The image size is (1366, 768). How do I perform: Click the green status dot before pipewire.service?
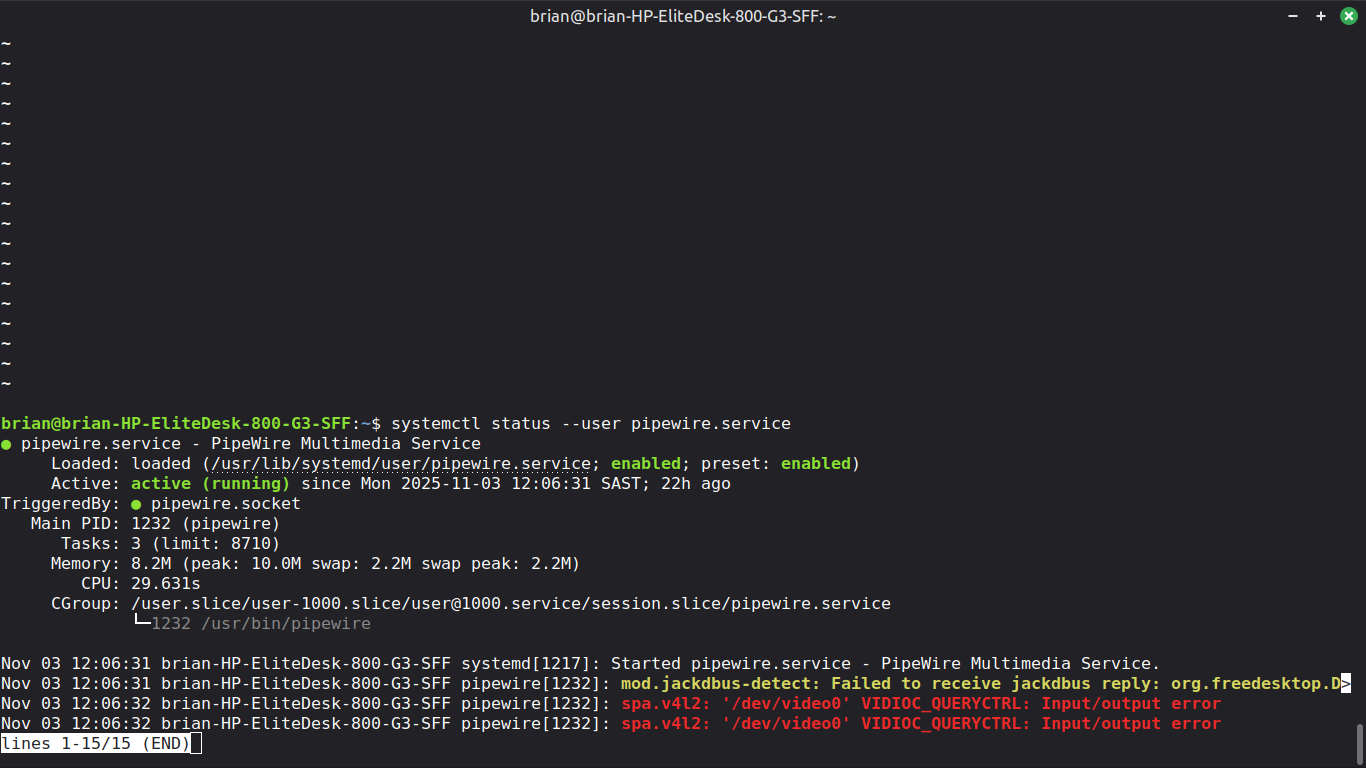click(6, 444)
